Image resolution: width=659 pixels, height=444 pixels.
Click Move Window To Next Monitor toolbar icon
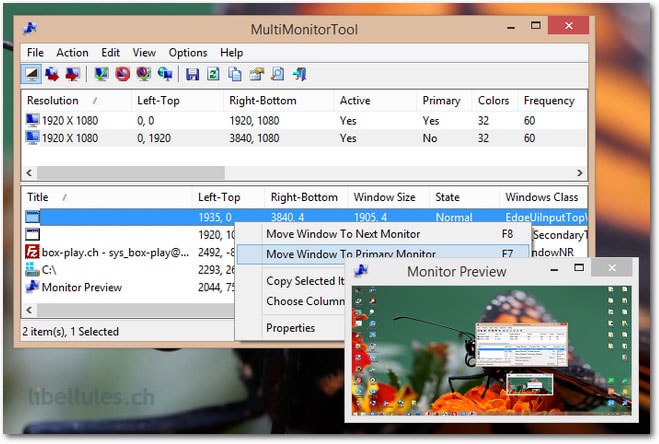click(x=52, y=74)
